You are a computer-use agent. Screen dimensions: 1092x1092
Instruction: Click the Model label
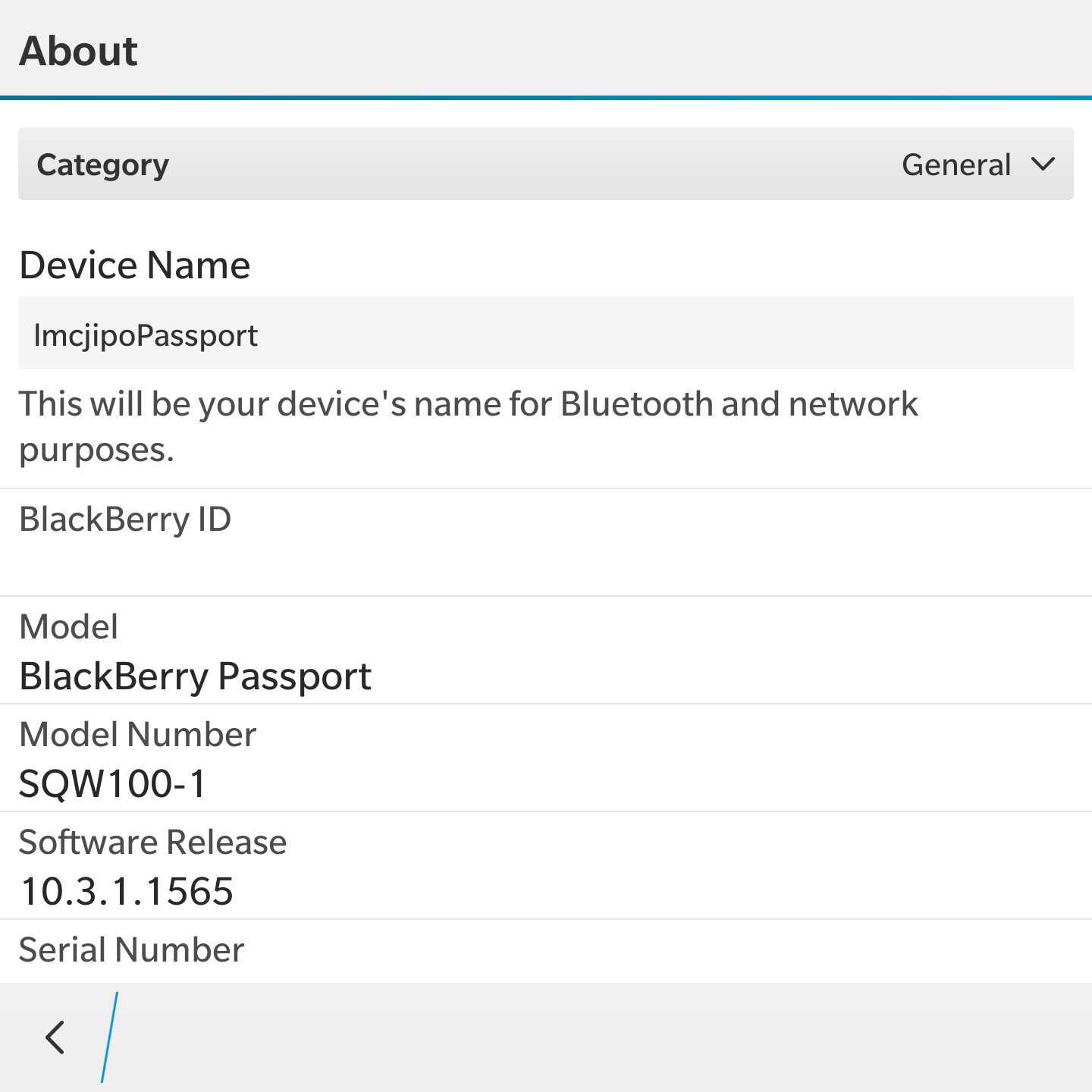(x=68, y=627)
